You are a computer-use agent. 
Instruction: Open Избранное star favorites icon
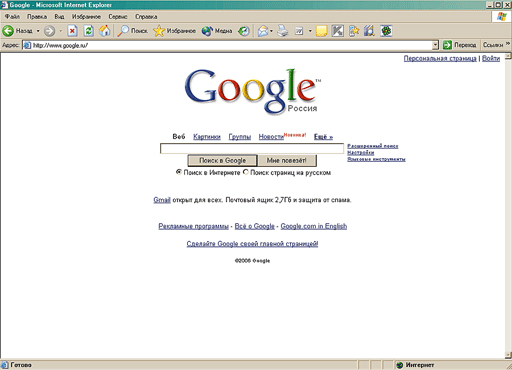point(159,31)
